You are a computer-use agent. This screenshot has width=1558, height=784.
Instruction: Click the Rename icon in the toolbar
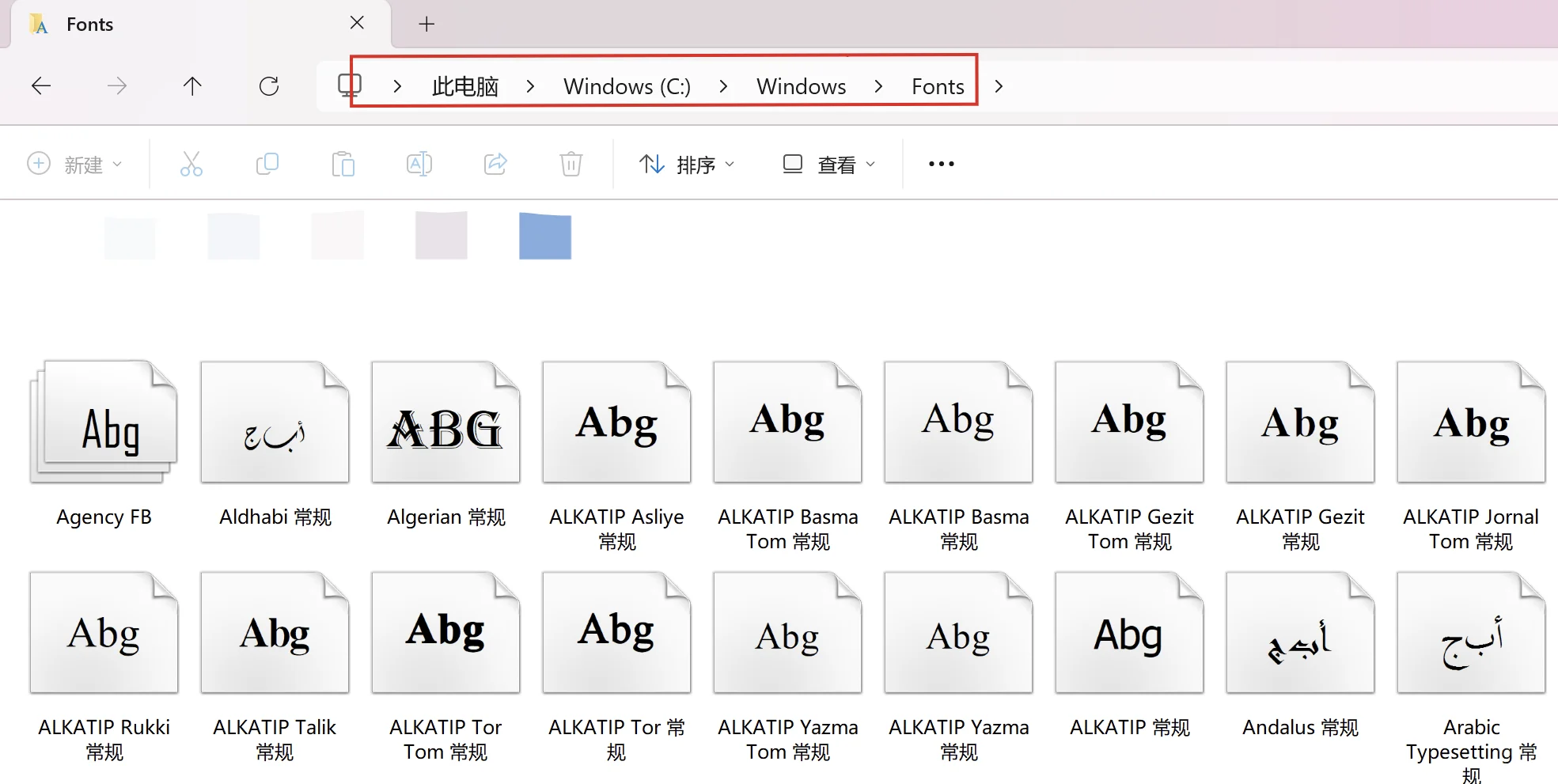(419, 164)
